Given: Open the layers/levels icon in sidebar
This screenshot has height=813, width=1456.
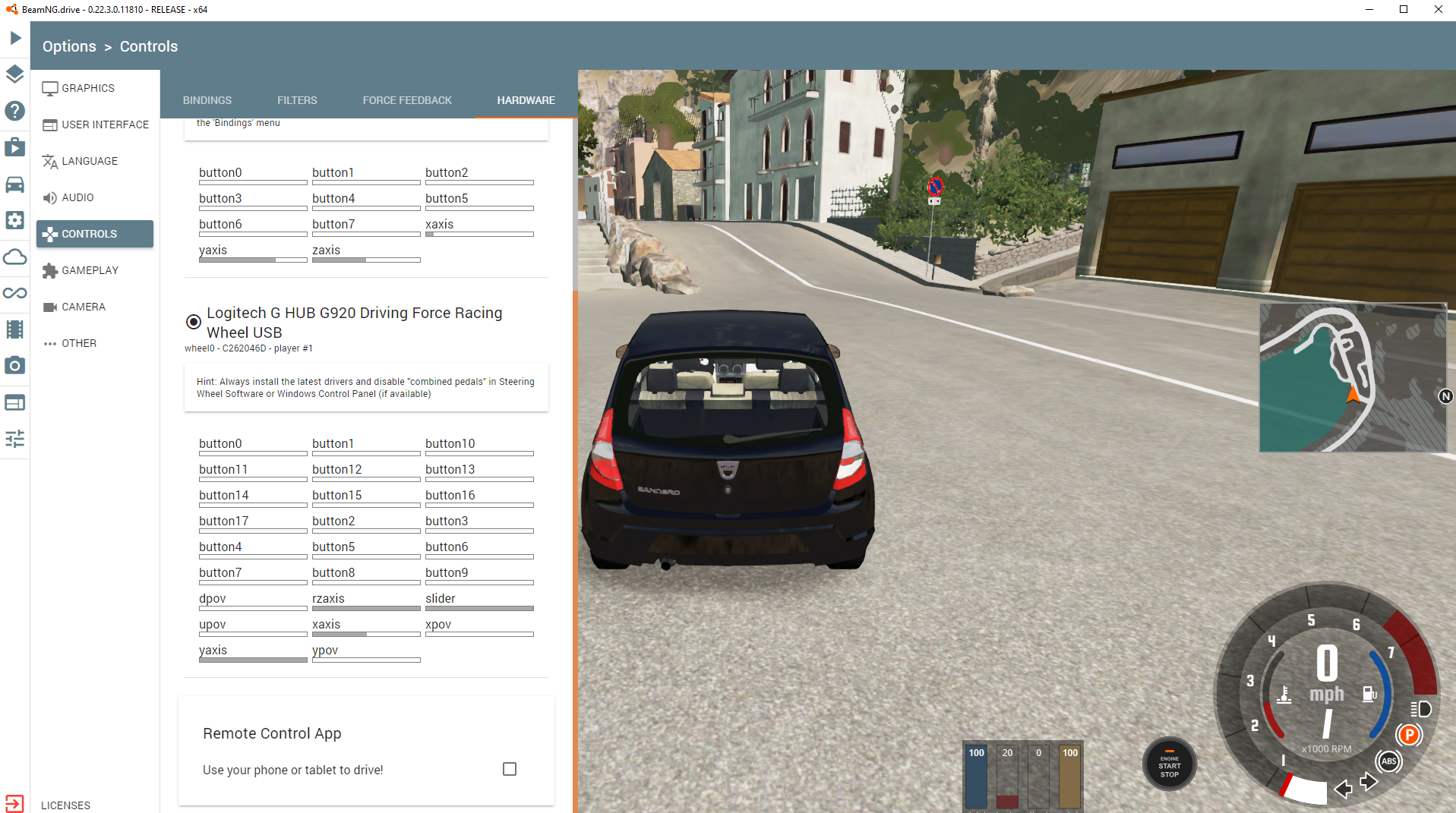Looking at the screenshot, I should point(15,74).
